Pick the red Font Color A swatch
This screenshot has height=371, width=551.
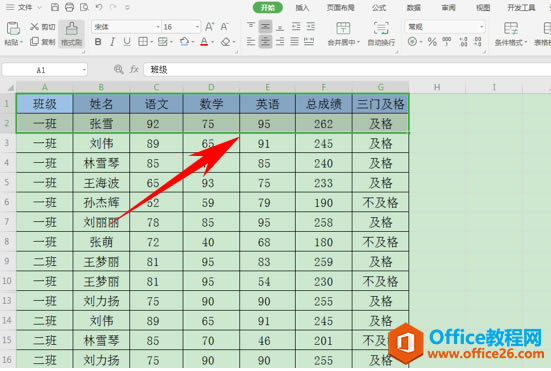(x=204, y=42)
